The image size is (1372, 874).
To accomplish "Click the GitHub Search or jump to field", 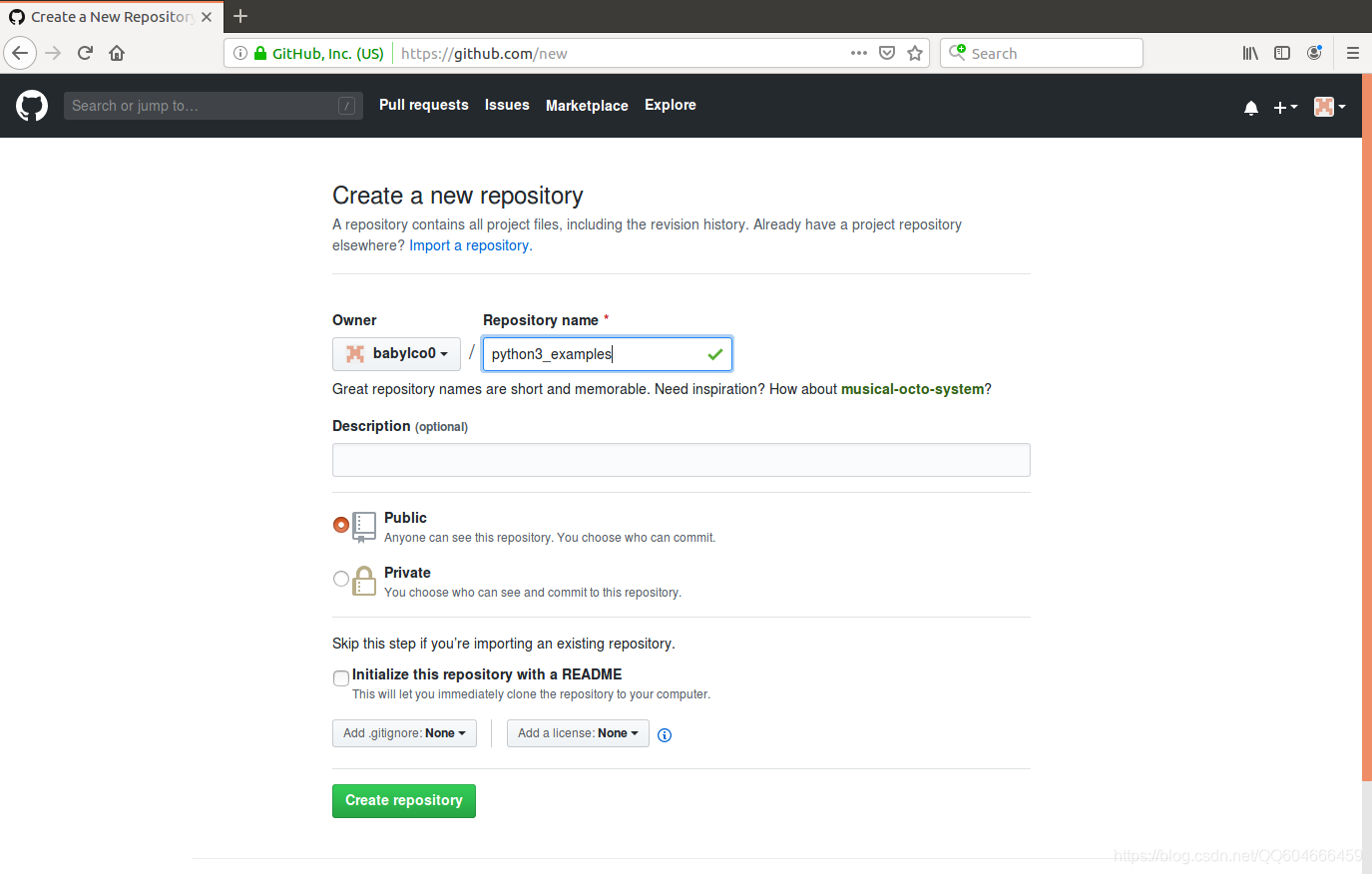I will [x=212, y=106].
